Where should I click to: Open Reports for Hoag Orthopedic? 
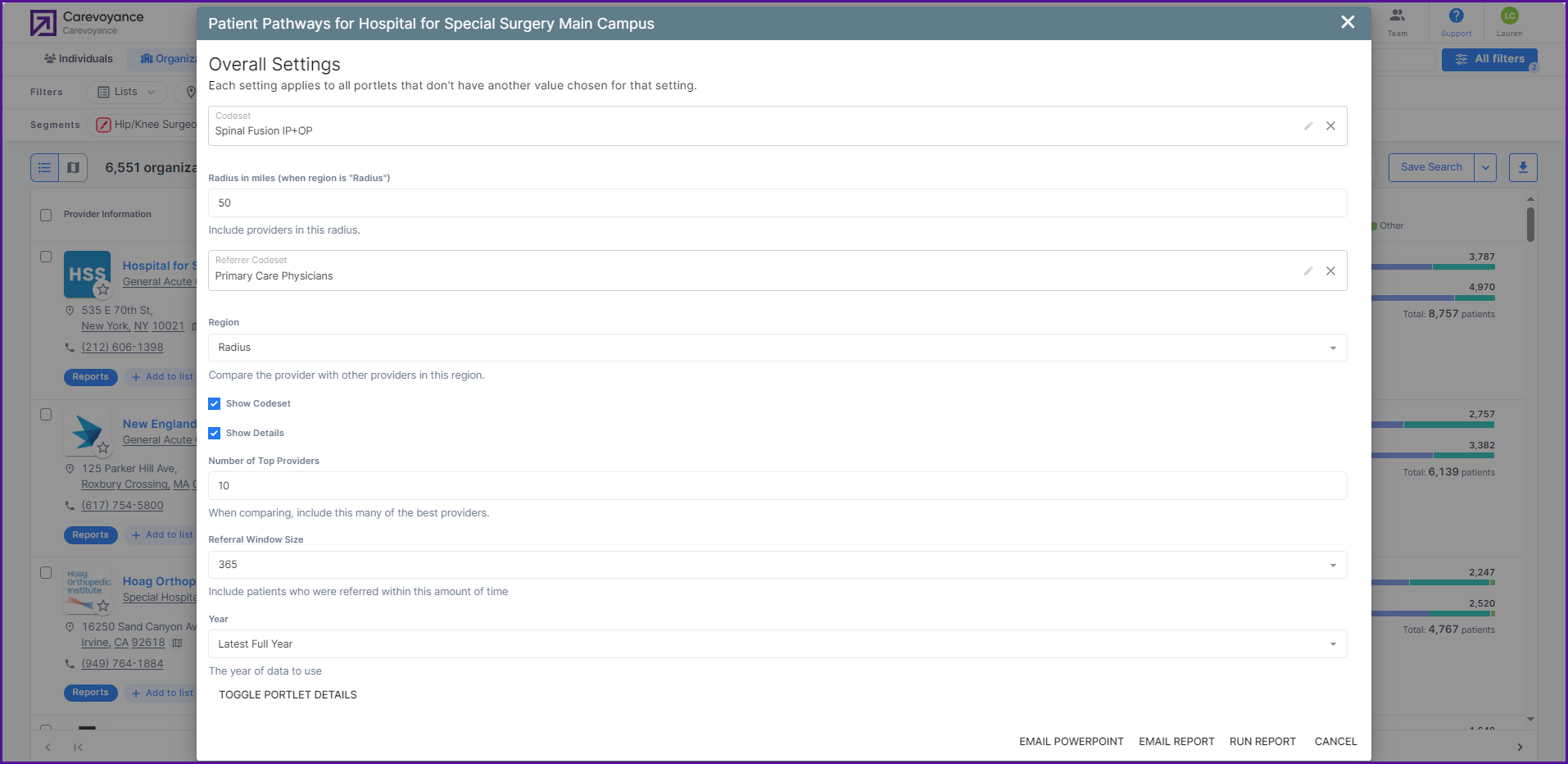pos(90,693)
